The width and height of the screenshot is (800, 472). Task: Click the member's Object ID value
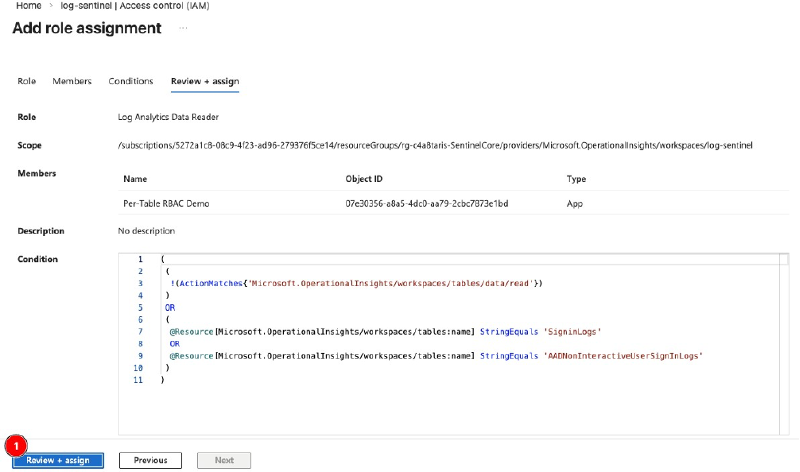pos(427,204)
